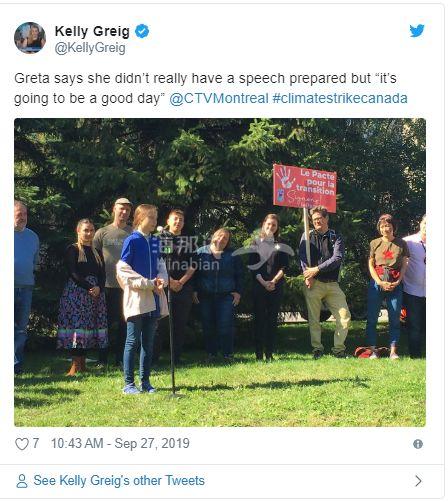Click the speaker at the microphone in photo
The height and width of the screenshot is (502, 448).
[x=142, y=298]
